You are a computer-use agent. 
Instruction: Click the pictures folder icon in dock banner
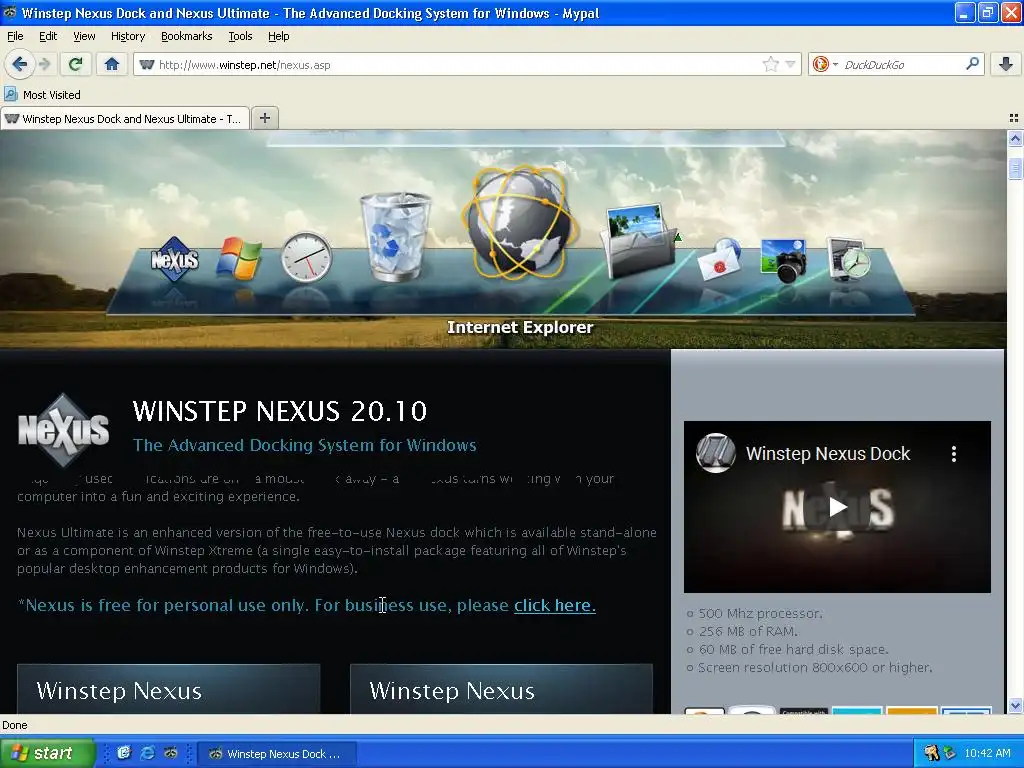click(641, 241)
